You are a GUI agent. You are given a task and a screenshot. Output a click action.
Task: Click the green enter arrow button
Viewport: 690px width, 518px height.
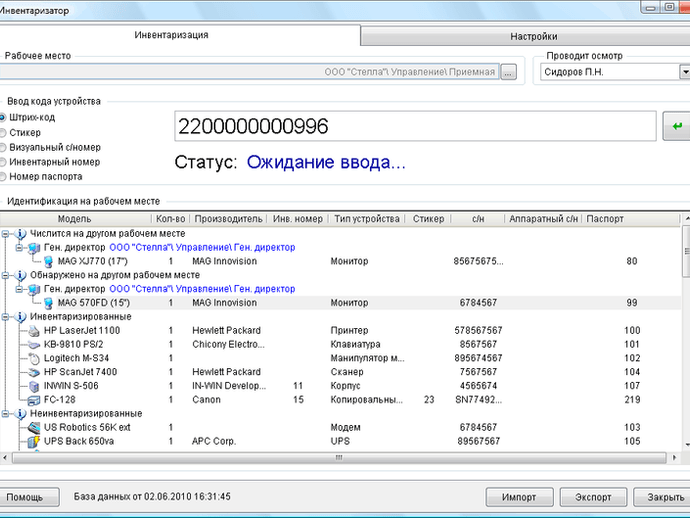[677, 126]
